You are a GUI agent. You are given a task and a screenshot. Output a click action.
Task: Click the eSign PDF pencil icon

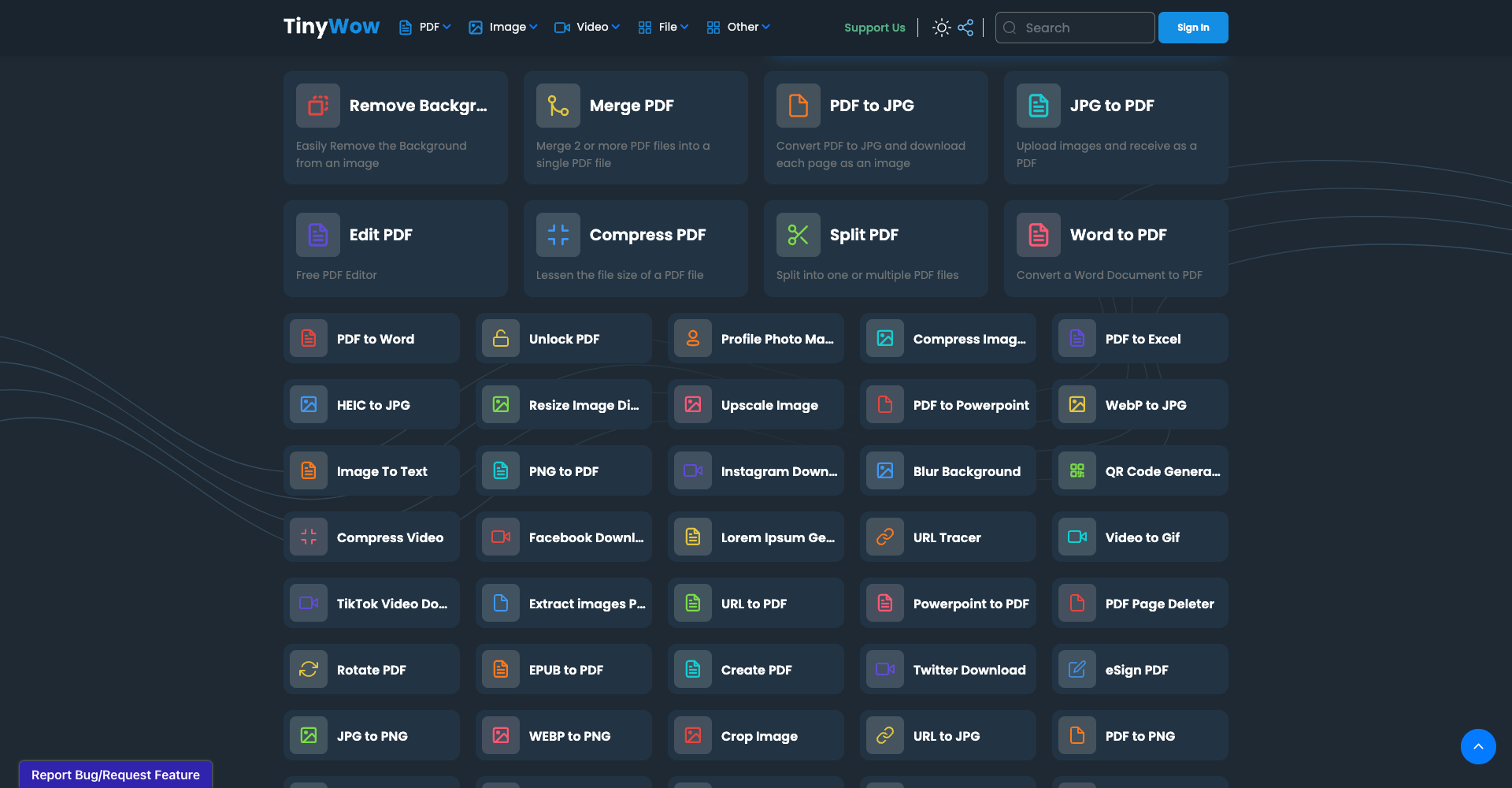coord(1077,669)
